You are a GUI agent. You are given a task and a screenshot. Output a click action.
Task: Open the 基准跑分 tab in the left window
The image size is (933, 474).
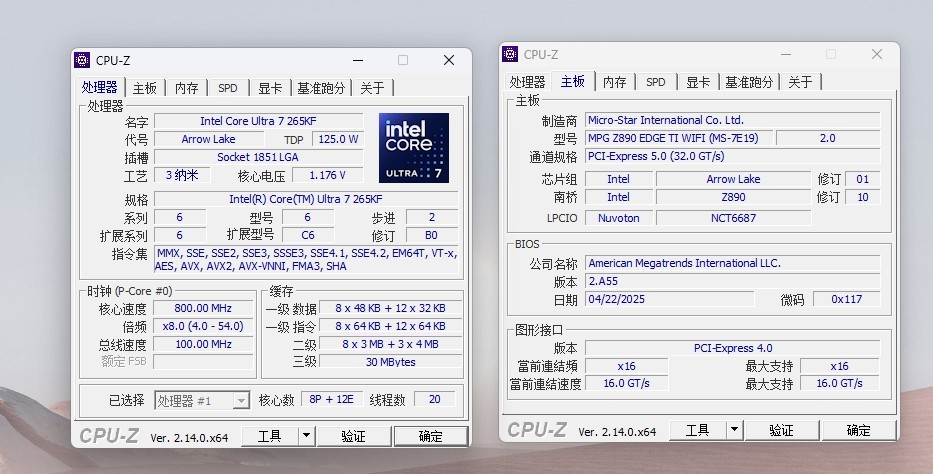[321, 88]
